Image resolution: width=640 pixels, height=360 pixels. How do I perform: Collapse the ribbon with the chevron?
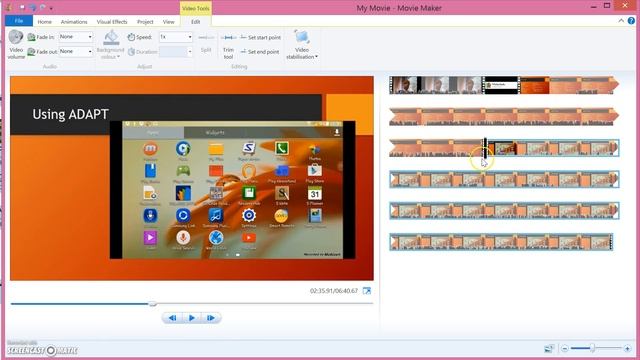pos(621,20)
